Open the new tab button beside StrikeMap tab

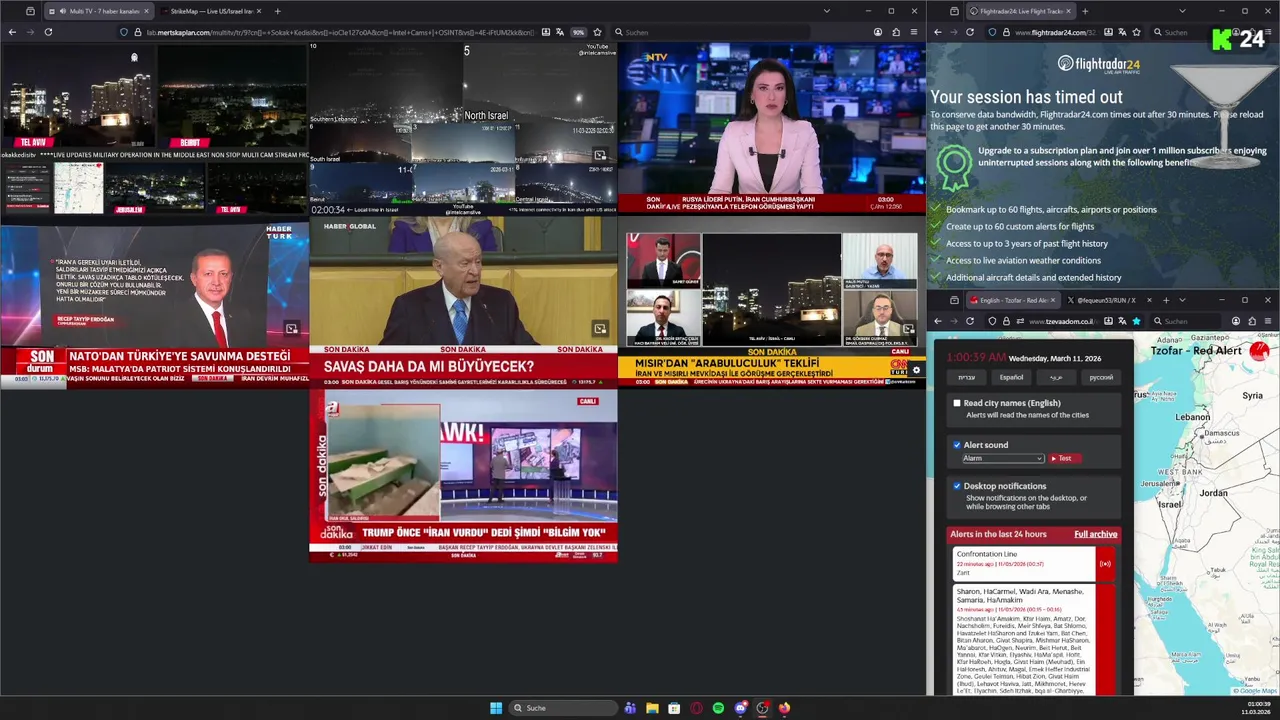point(277,11)
